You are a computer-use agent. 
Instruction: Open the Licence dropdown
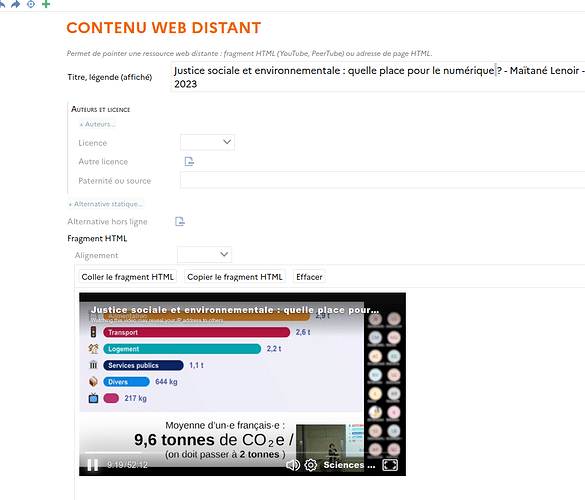pos(207,142)
